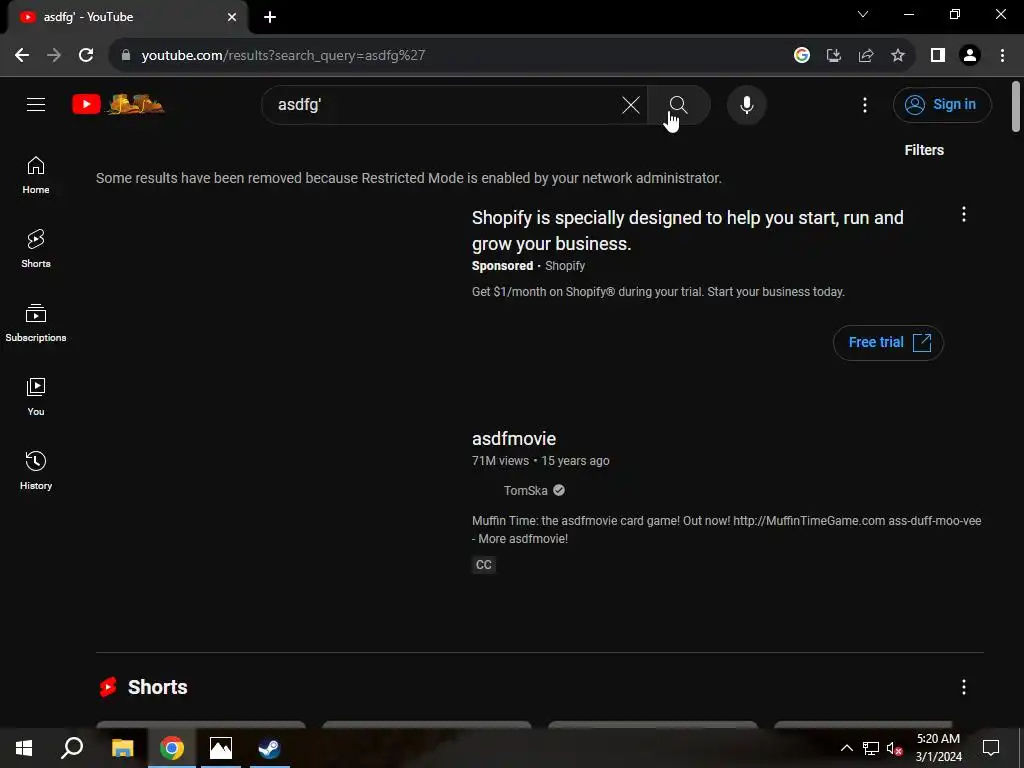
Task: Click the page vertical scrollbar thumb
Action: click(1016, 106)
